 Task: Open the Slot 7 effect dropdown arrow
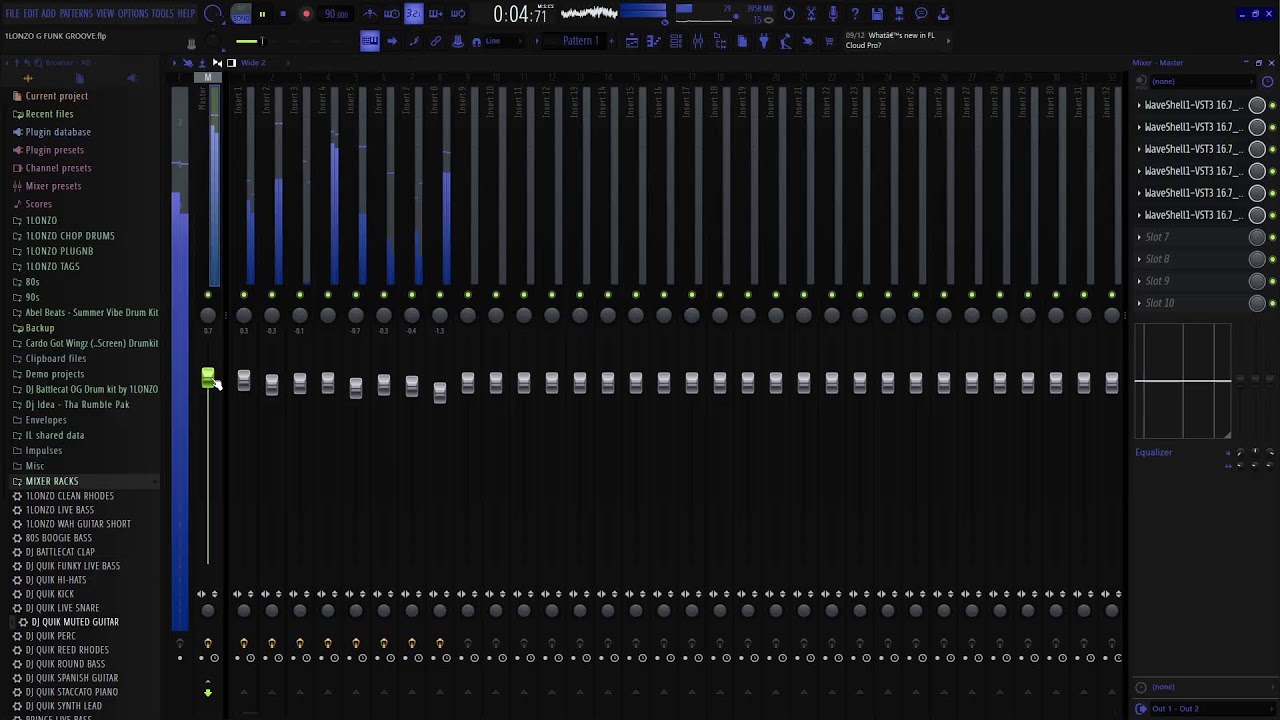click(x=1139, y=237)
